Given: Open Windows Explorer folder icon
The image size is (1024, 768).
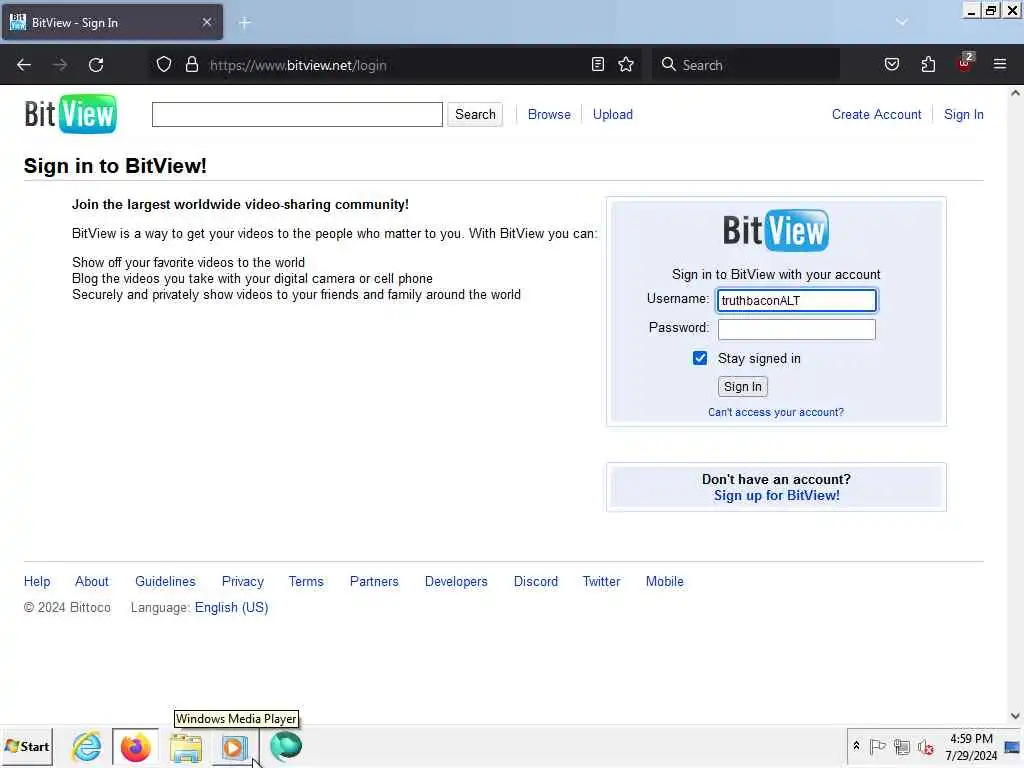Looking at the screenshot, I should coord(186,748).
